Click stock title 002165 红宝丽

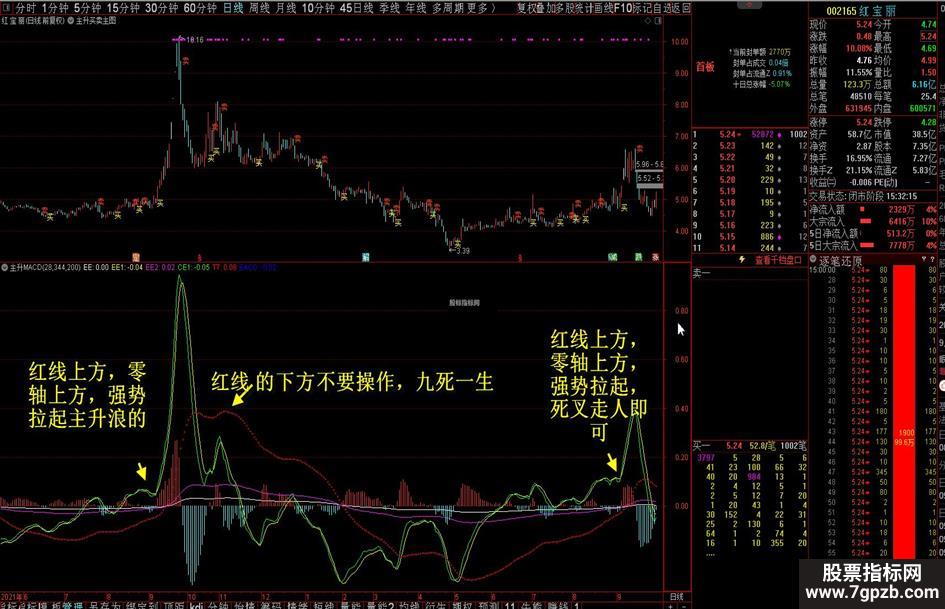pyautogui.click(x=861, y=11)
